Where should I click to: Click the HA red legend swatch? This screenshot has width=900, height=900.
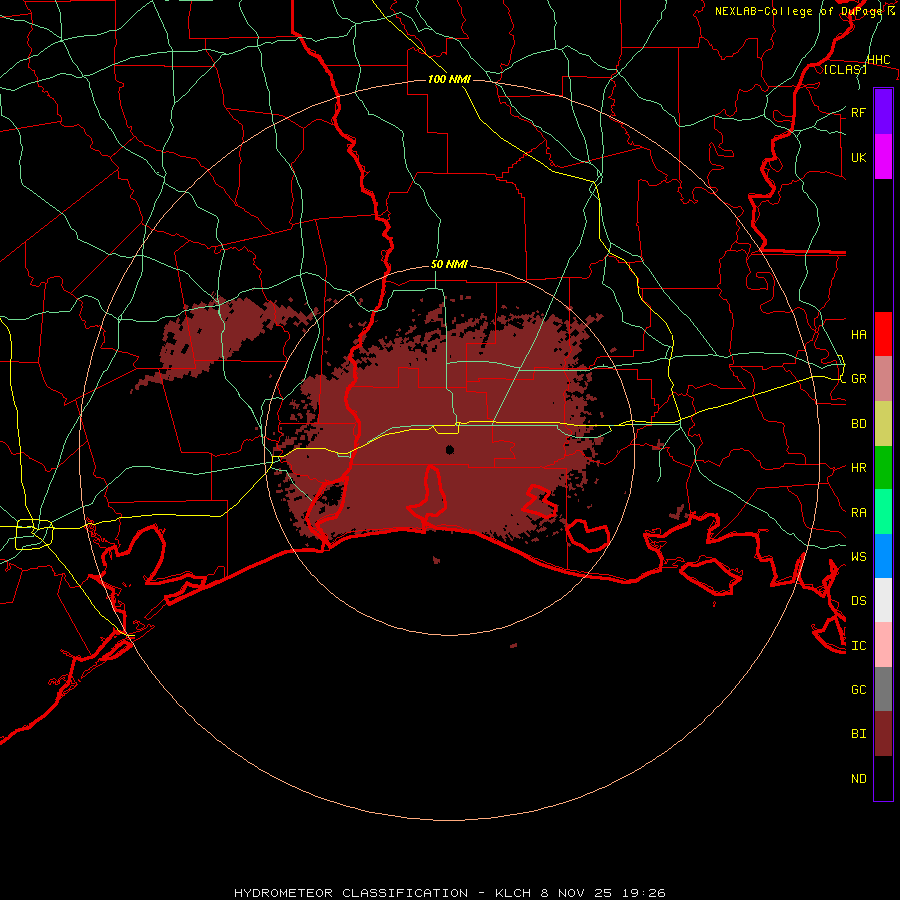(x=883, y=334)
